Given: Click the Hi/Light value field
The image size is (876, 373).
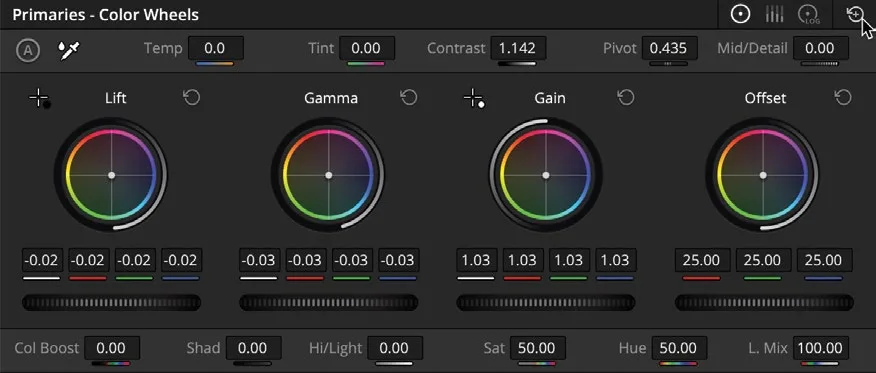Looking at the screenshot, I should pyautogui.click(x=394, y=348).
